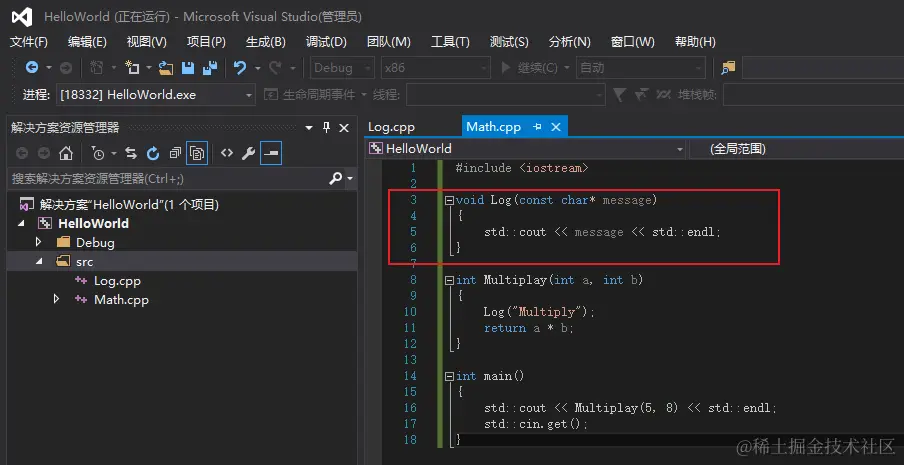Click the View Code angle-brackets icon
This screenshot has width=904, height=465.
tap(227, 153)
